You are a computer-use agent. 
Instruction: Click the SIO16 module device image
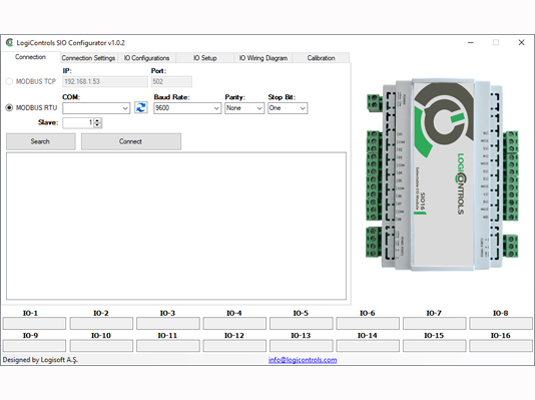(x=442, y=175)
